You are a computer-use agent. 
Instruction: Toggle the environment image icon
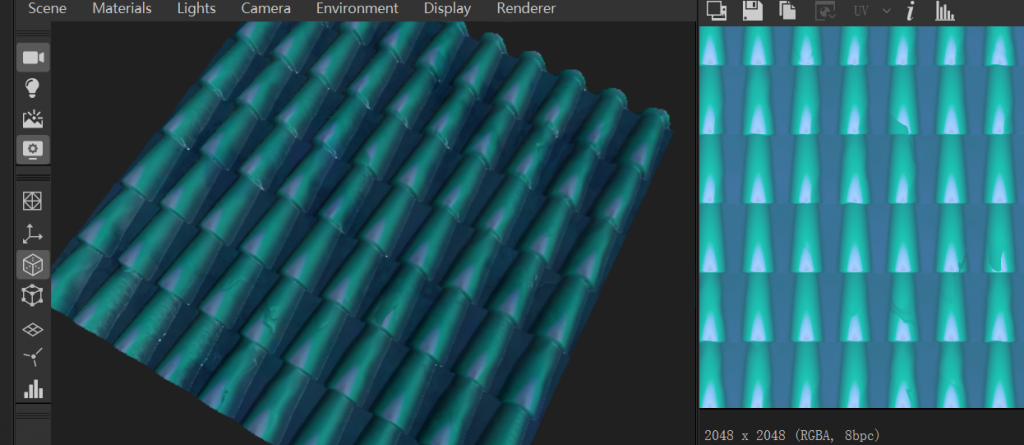coord(34,119)
